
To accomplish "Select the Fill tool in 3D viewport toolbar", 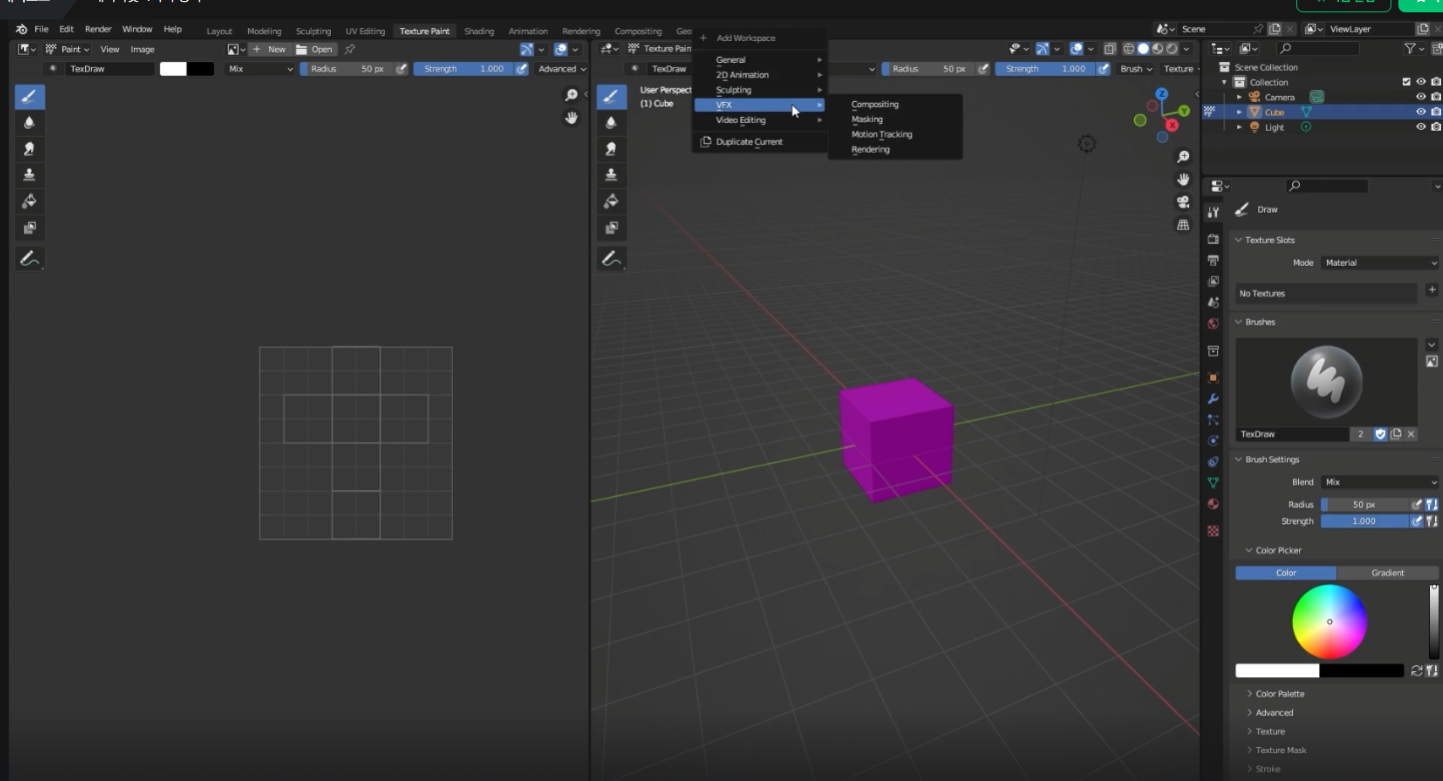I will click(611, 201).
